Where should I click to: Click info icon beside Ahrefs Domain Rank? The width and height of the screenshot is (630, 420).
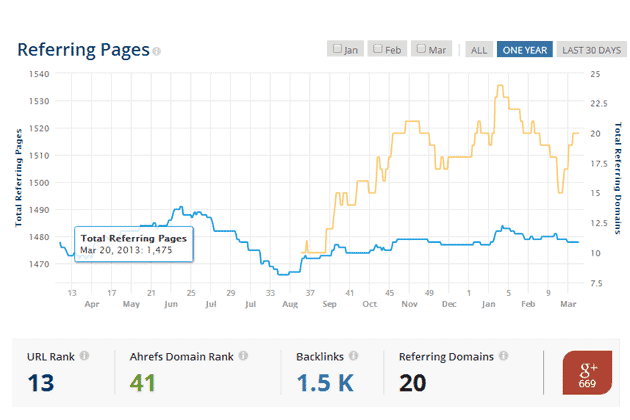tap(243, 355)
